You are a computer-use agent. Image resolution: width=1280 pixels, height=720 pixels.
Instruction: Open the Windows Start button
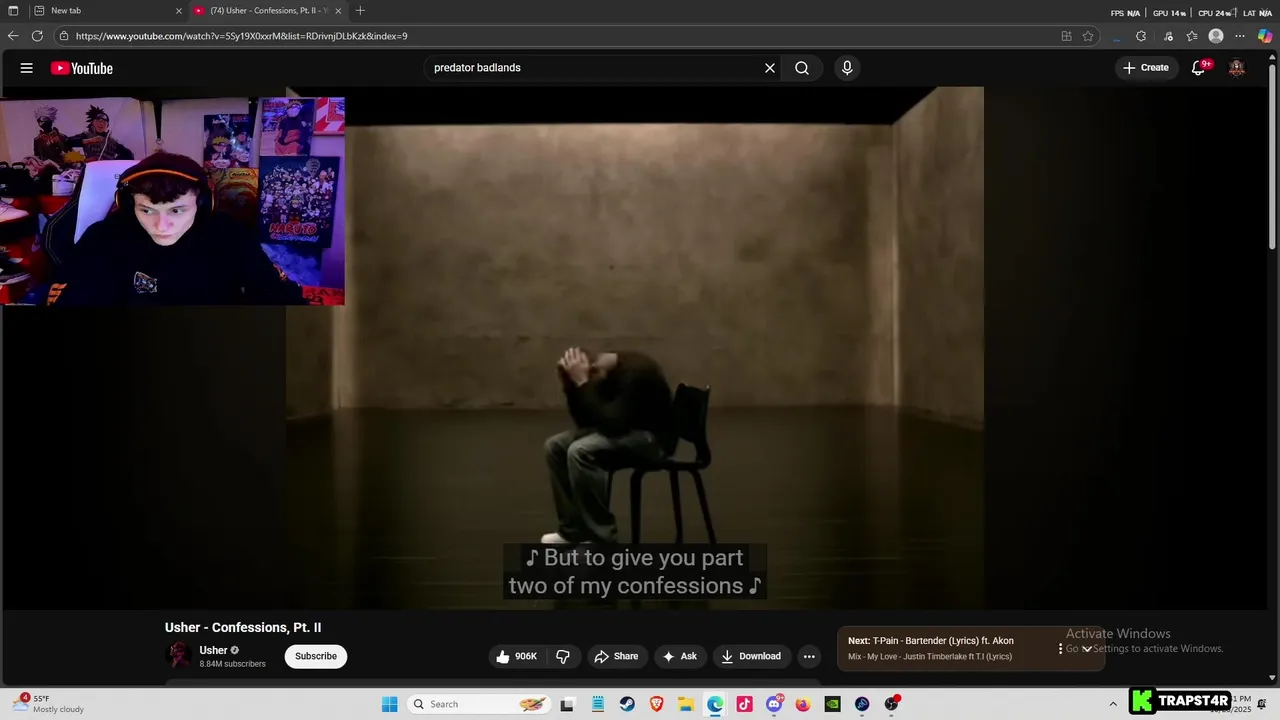(x=389, y=704)
